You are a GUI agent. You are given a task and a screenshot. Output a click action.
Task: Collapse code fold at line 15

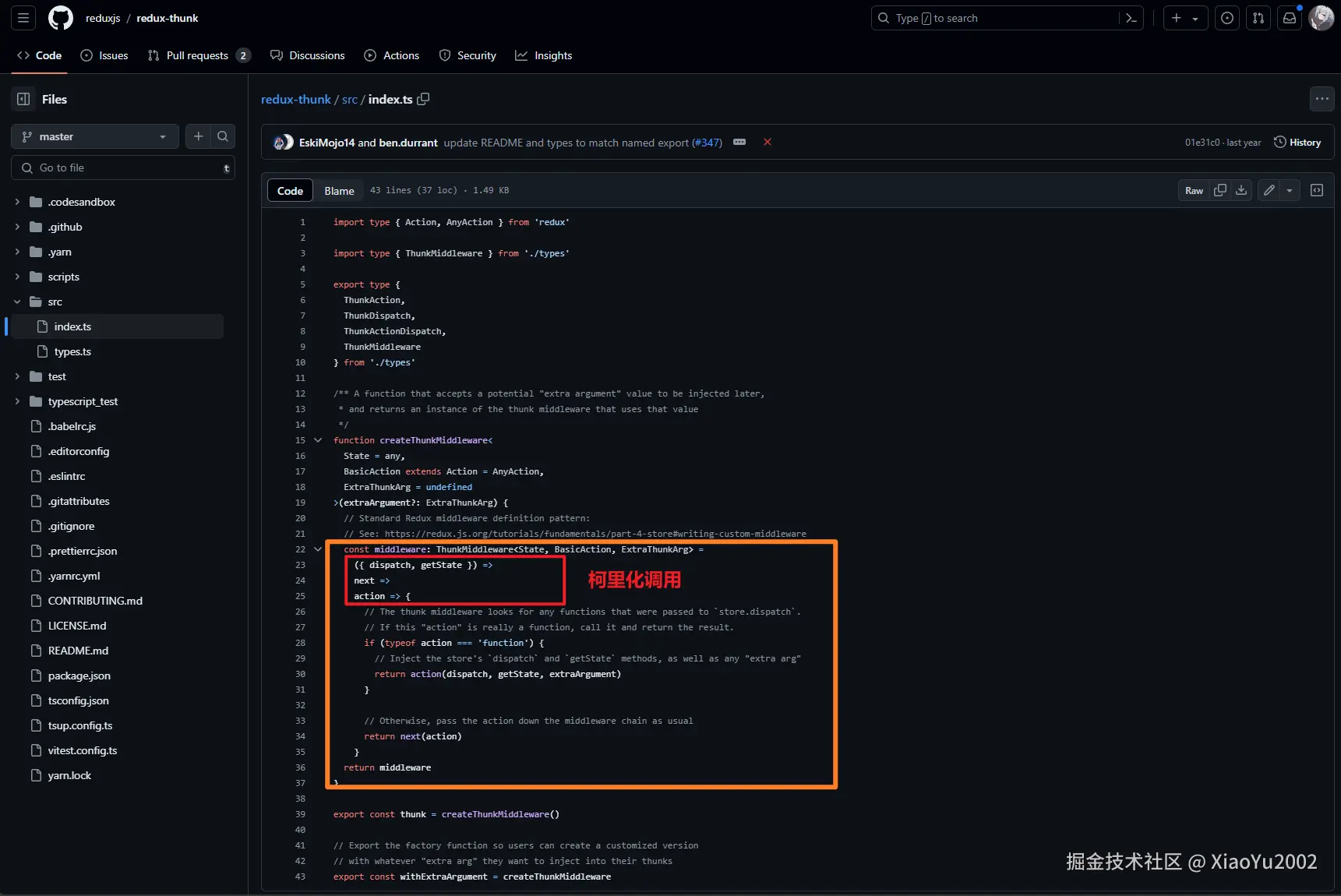pyautogui.click(x=318, y=440)
